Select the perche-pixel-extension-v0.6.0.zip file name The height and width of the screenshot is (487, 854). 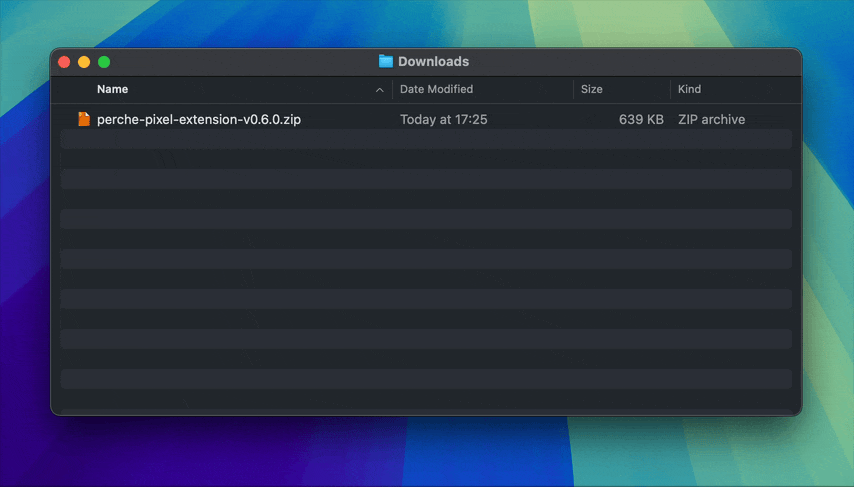pyautogui.click(x=198, y=119)
